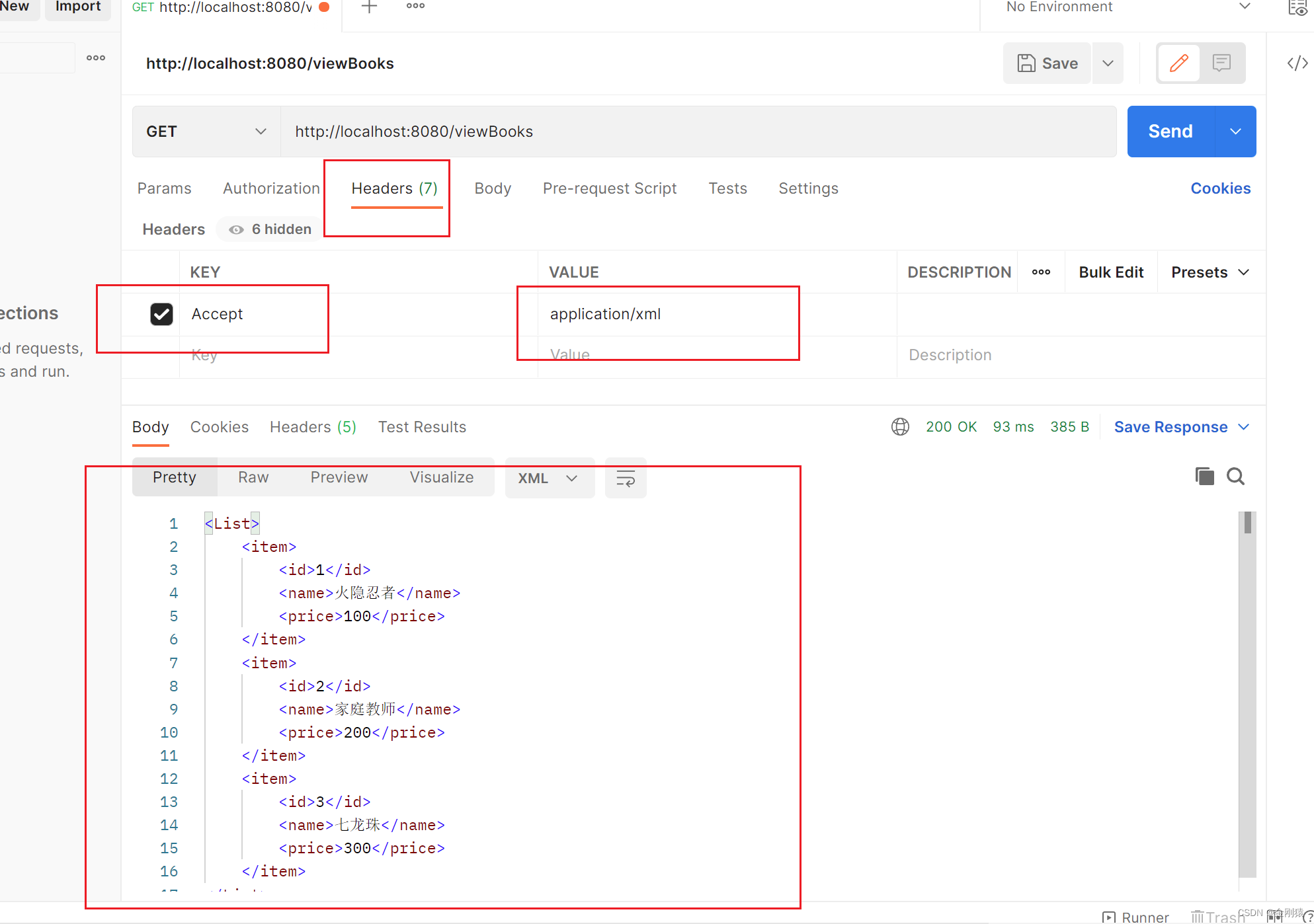Open the GET method dropdown
This screenshot has width=1314, height=924.
point(206,131)
